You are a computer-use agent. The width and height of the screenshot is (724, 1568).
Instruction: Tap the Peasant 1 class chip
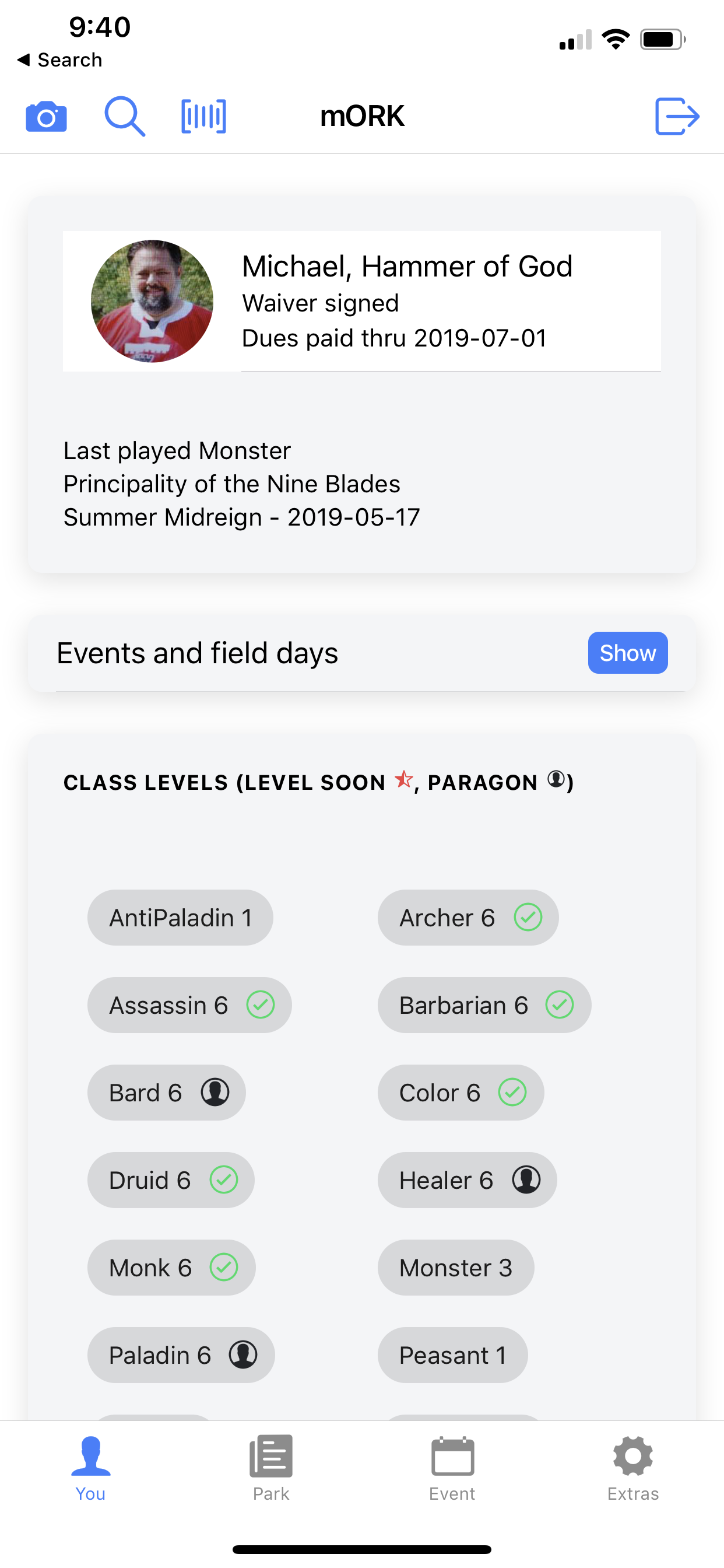pyautogui.click(x=452, y=1354)
